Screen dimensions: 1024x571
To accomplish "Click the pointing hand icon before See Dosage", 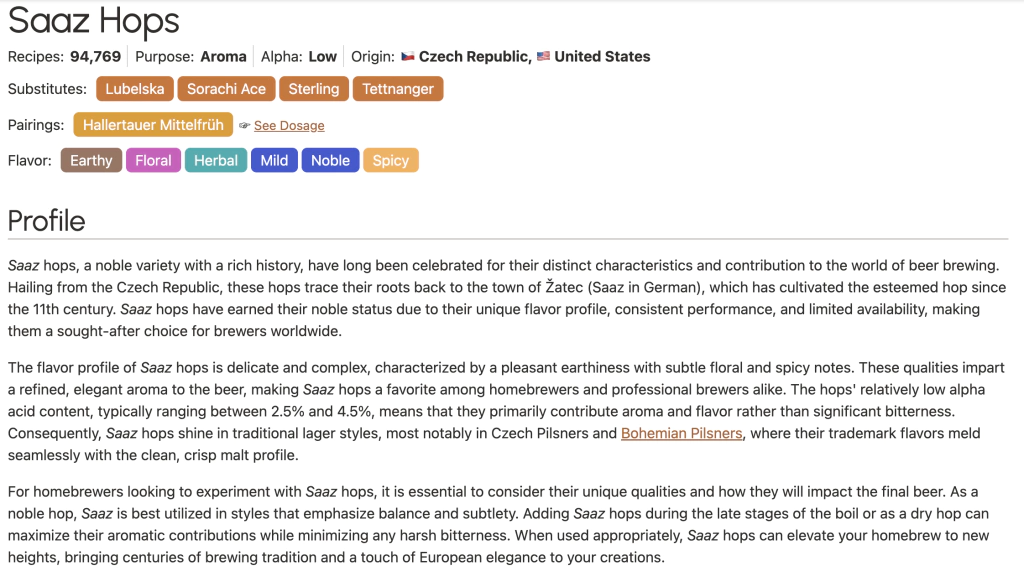I will [x=244, y=126].
